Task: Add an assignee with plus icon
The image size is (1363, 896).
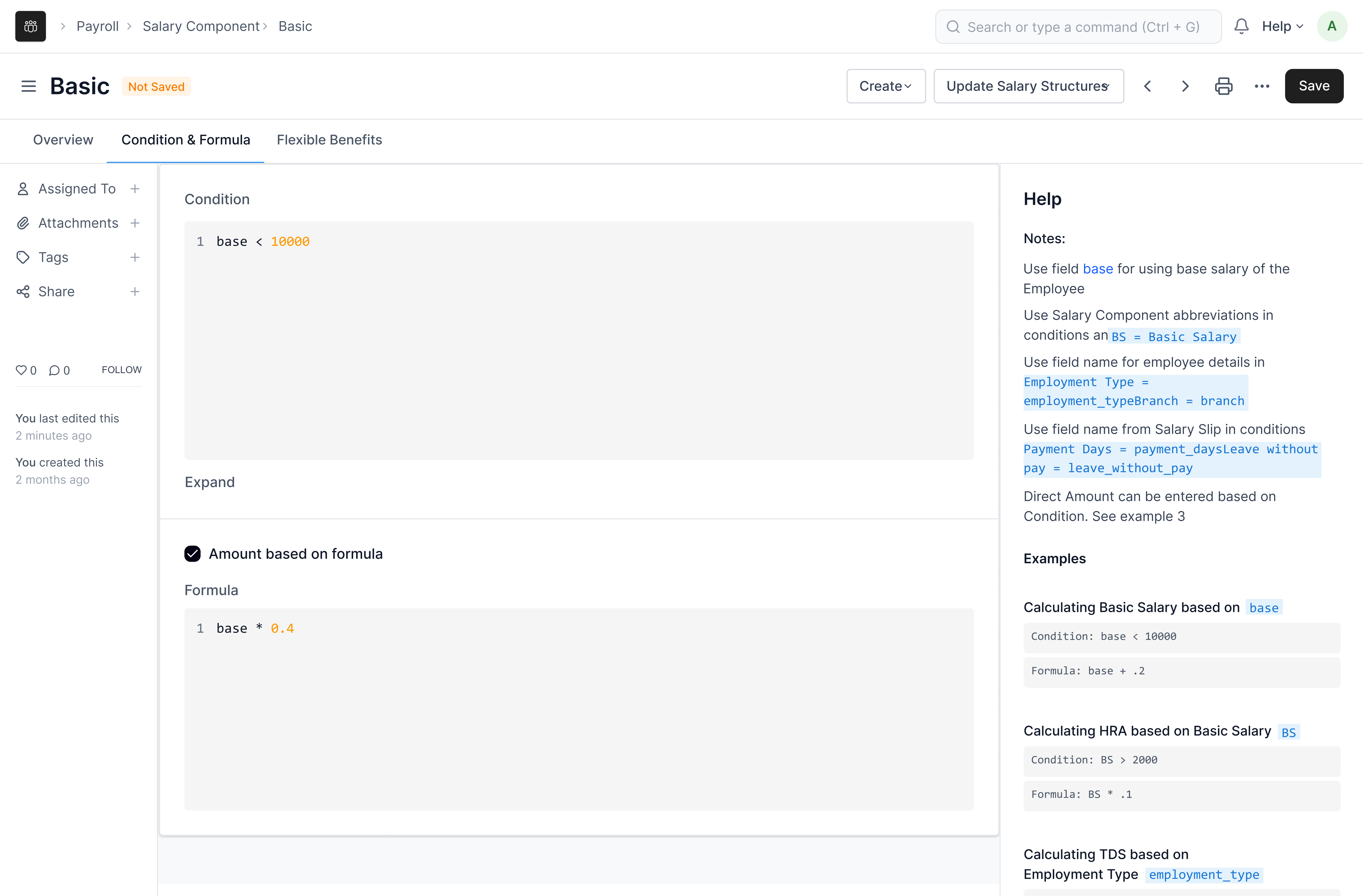Action: (x=135, y=189)
